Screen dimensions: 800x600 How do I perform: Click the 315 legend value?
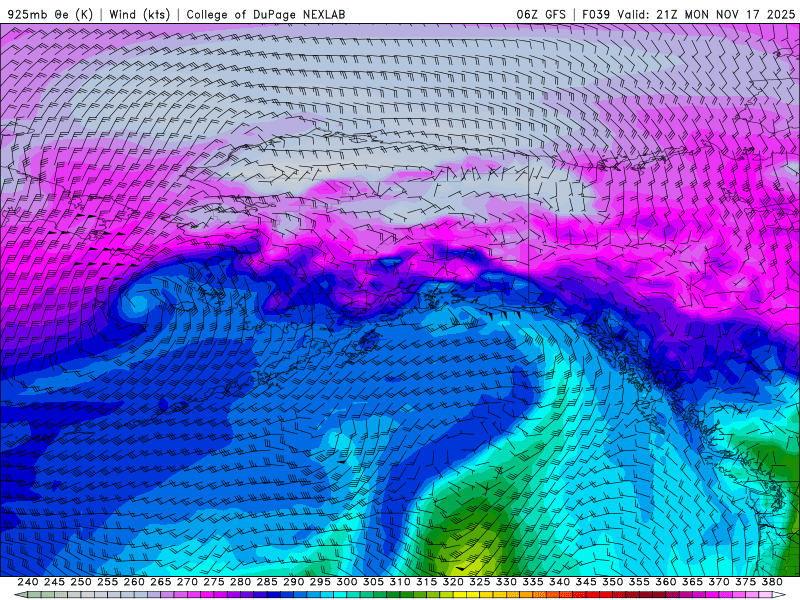pos(427,582)
